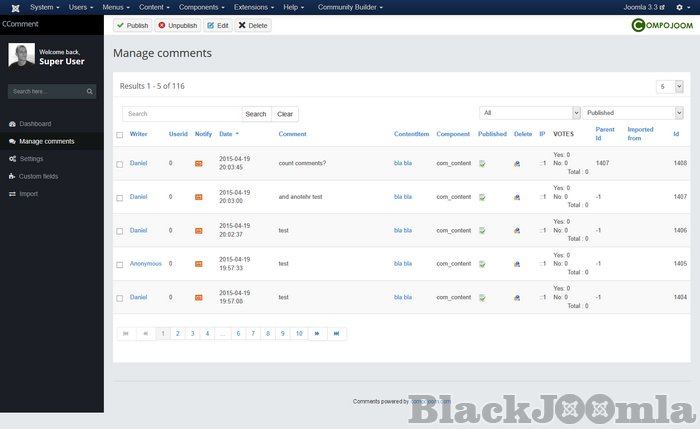This screenshot has width=700, height=429.
Task: Click the delete icon in the Anonymous comment row
Action: point(517,264)
